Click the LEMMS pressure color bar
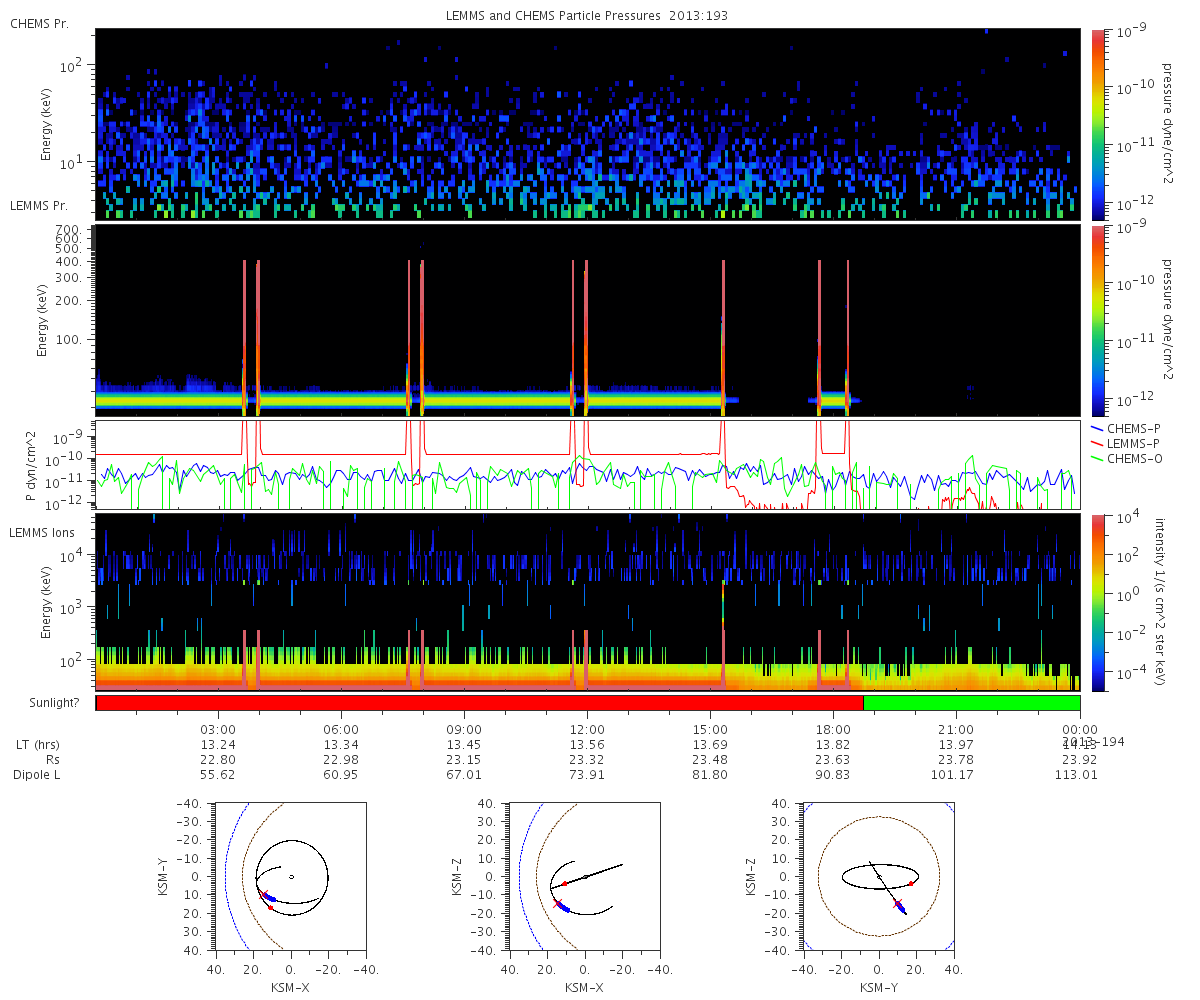Screen dimensions: 1200x1000 (1098, 320)
